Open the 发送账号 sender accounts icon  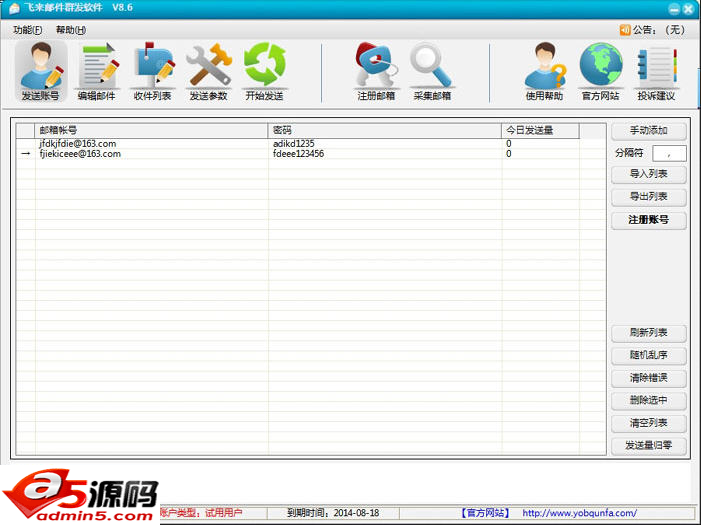pyautogui.click(x=41, y=71)
